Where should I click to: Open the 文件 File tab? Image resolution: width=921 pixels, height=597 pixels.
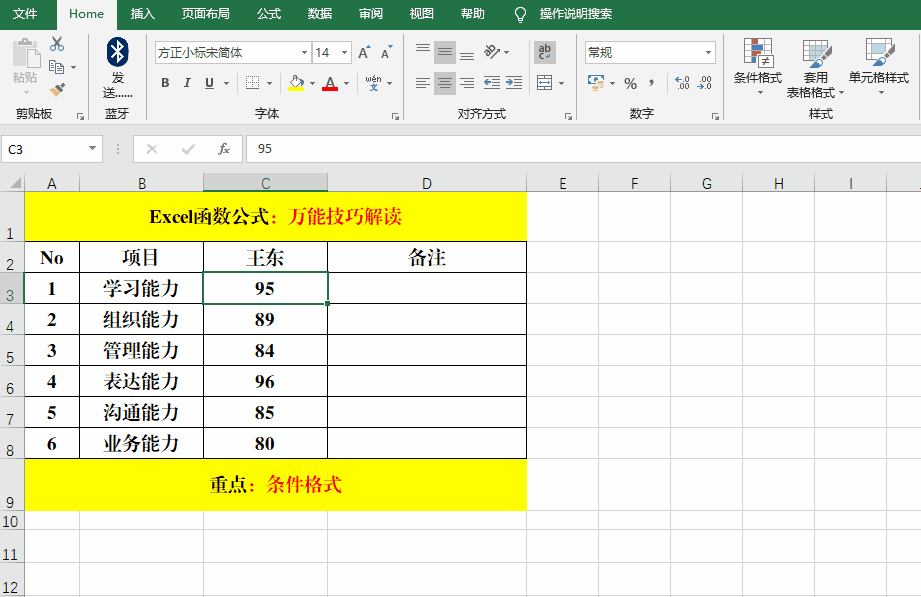(x=25, y=14)
